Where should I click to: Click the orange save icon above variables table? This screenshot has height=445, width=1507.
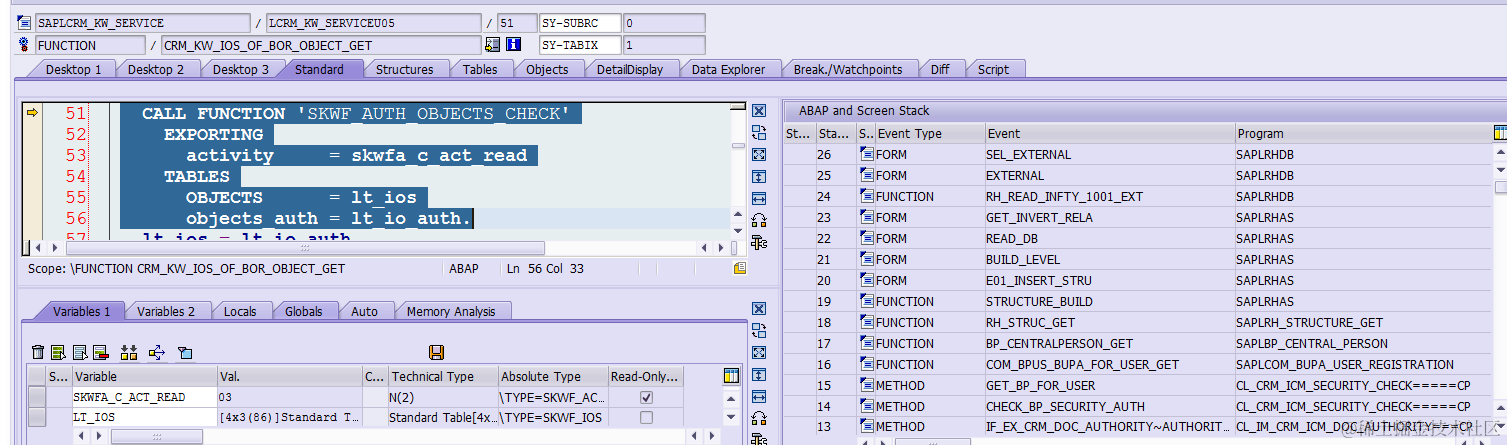pyautogui.click(x=436, y=352)
